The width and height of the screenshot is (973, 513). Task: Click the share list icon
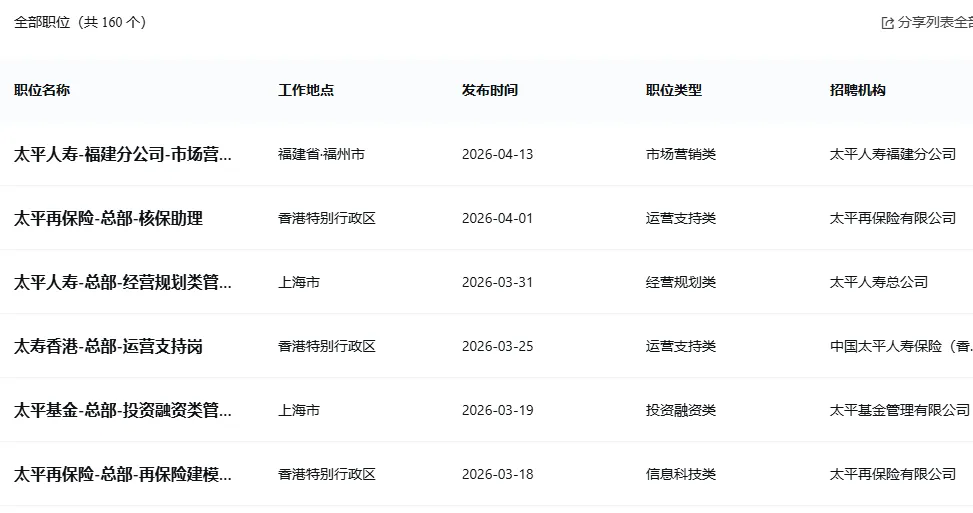[887, 23]
